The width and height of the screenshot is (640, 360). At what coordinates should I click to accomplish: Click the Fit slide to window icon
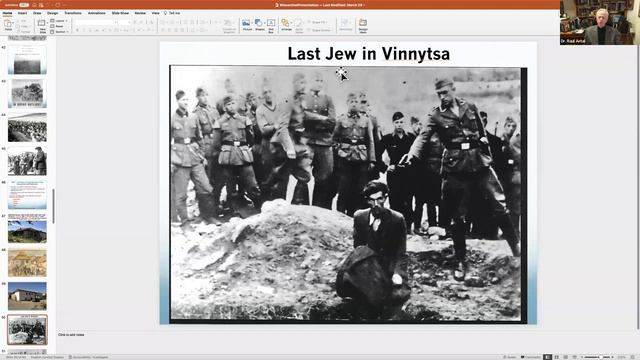[633, 357]
